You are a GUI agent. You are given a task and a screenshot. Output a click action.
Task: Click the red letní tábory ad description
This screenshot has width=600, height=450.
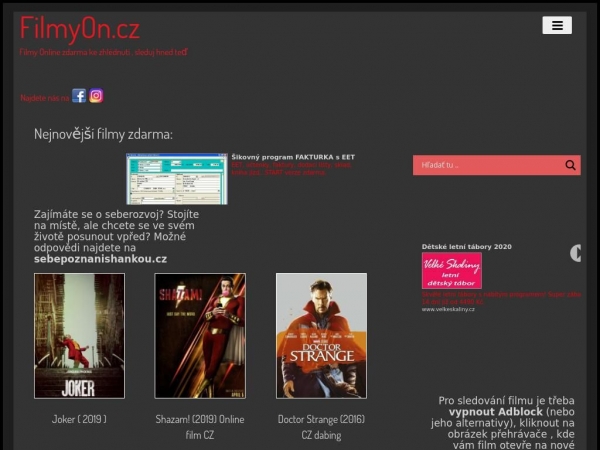(x=501, y=298)
